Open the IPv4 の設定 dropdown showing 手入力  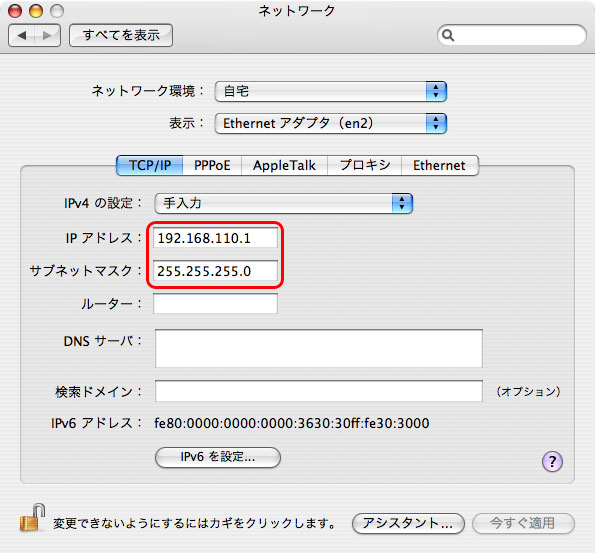tap(283, 203)
